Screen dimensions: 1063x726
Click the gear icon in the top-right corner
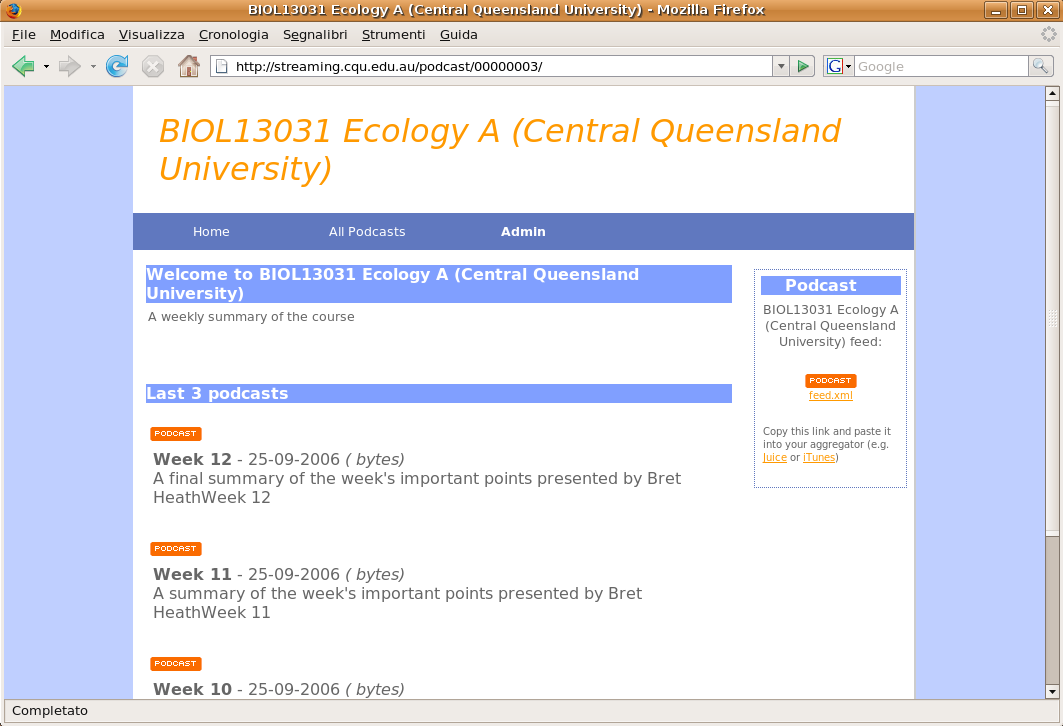tap(1048, 34)
